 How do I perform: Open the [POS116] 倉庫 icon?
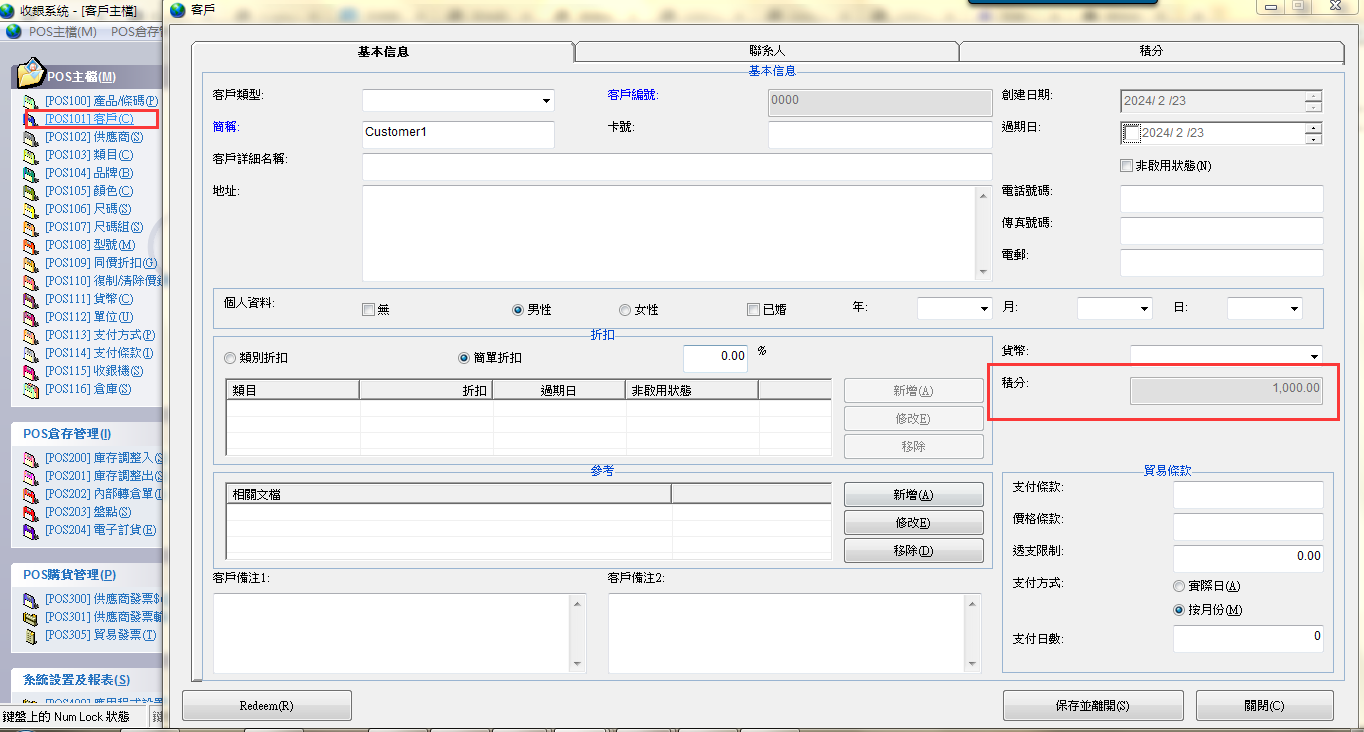[31, 389]
